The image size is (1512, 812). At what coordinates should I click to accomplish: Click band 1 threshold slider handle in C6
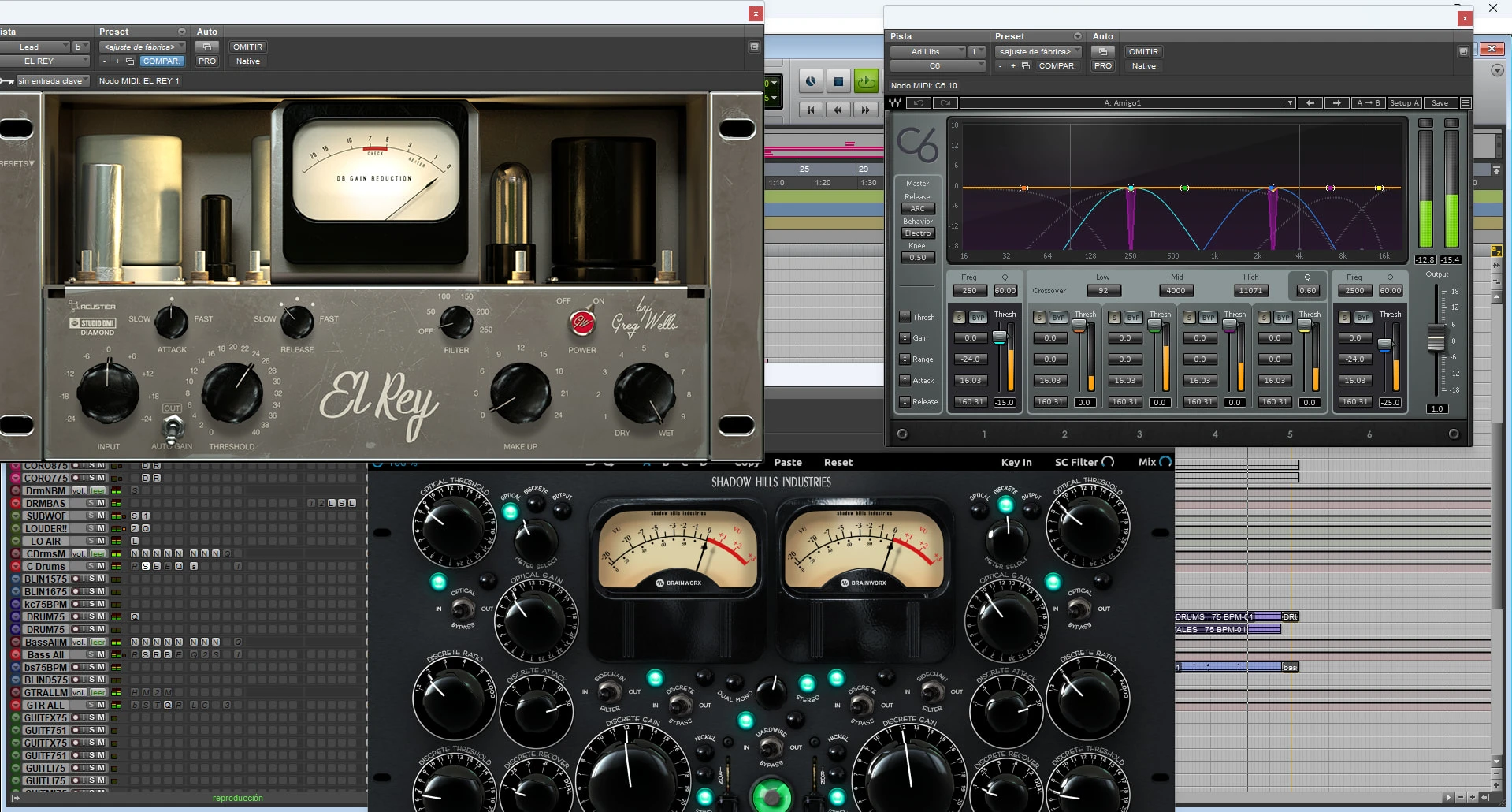[999, 337]
